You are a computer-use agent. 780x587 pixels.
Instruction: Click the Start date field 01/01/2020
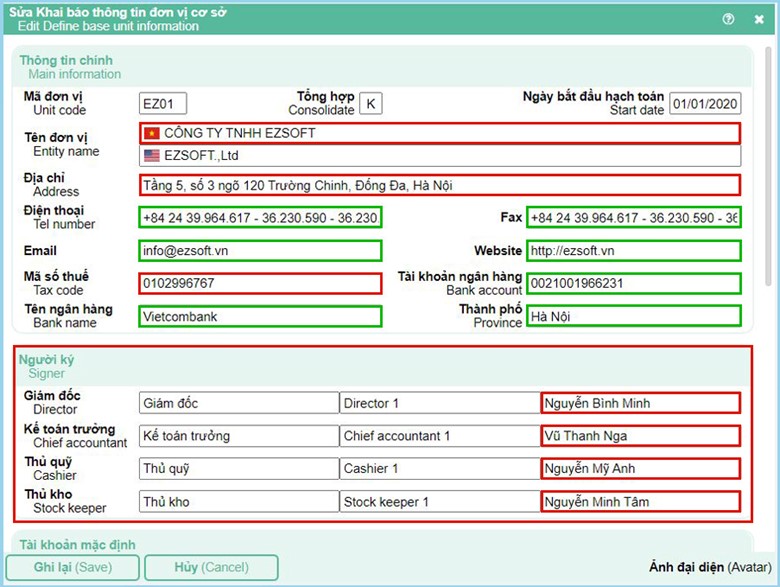point(705,104)
